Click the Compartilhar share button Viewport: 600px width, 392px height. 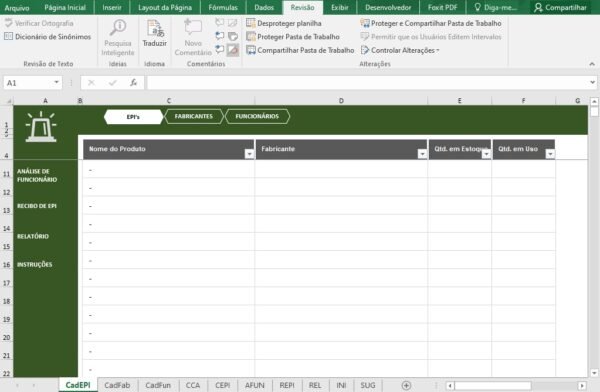point(561,7)
